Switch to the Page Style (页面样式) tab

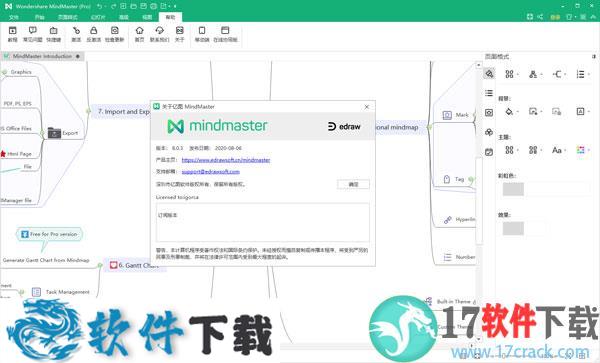click(x=68, y=17)
